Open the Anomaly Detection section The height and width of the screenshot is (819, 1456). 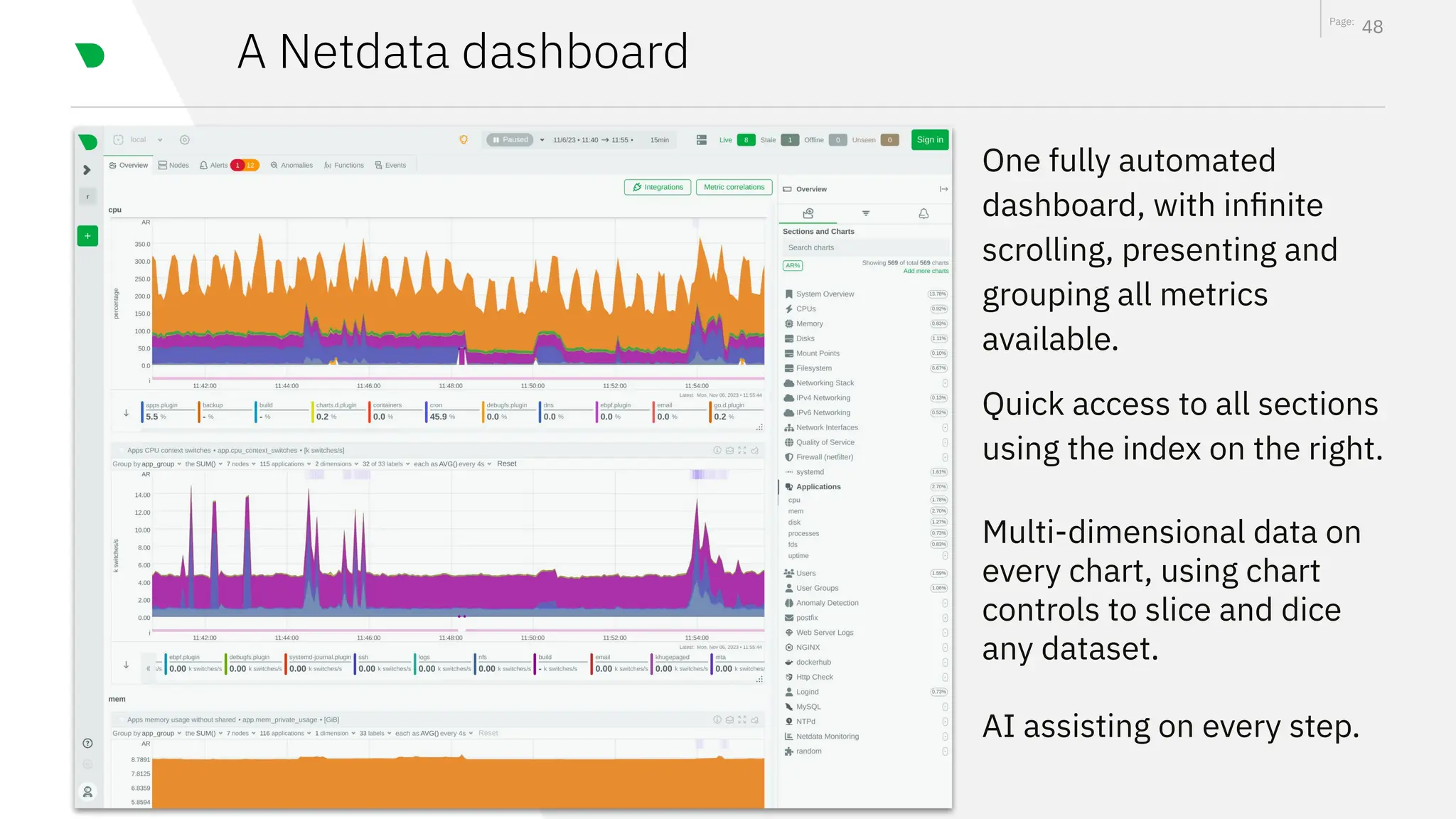(x=865, y=603)
